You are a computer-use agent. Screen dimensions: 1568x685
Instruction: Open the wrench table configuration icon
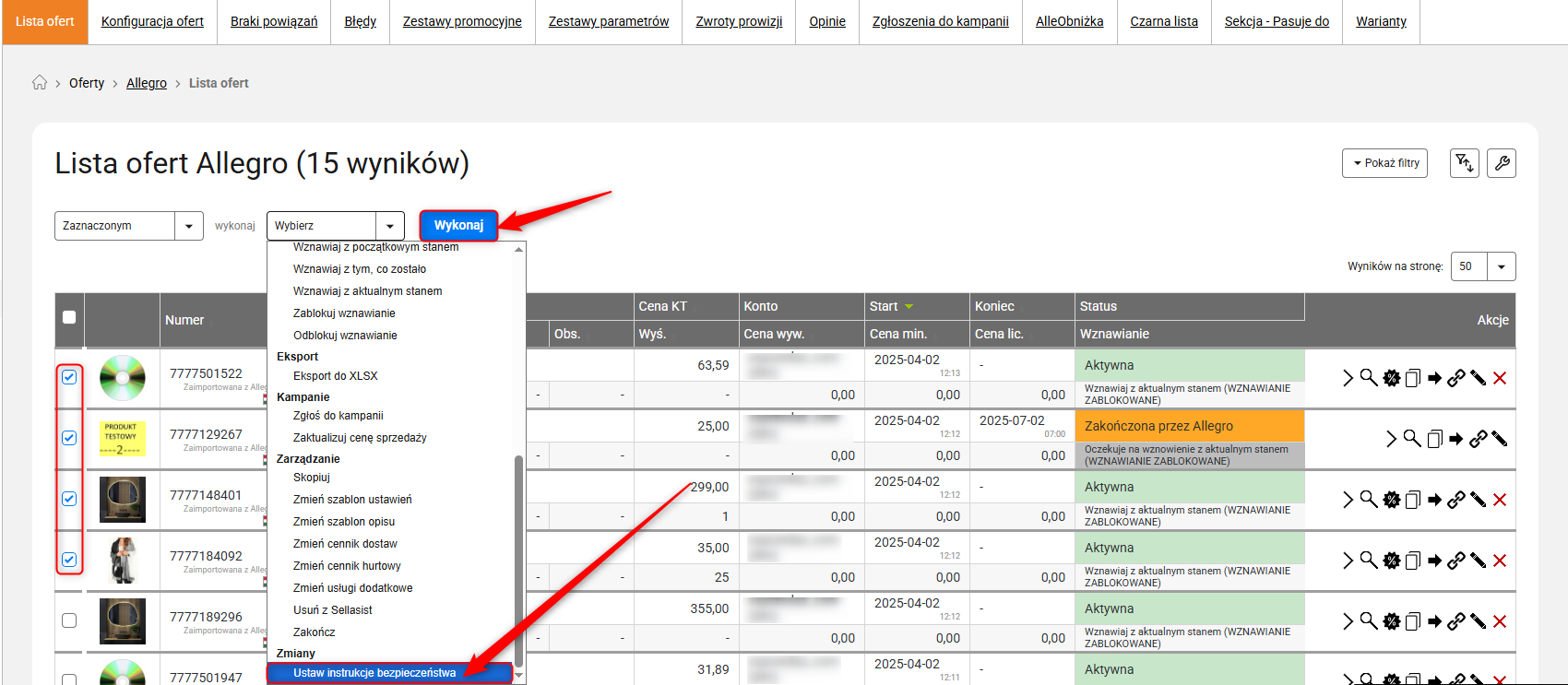pos(1502,163)
